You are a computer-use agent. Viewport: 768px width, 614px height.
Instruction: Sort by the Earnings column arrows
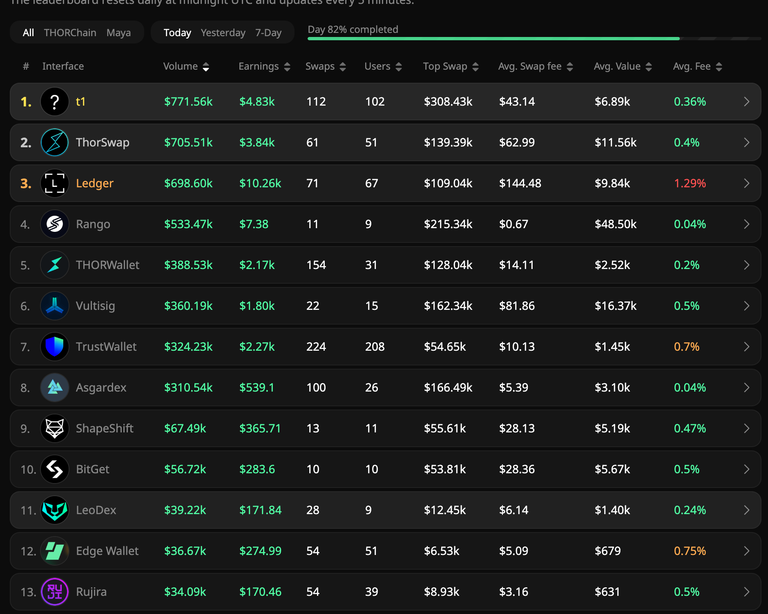coord(287,67)
